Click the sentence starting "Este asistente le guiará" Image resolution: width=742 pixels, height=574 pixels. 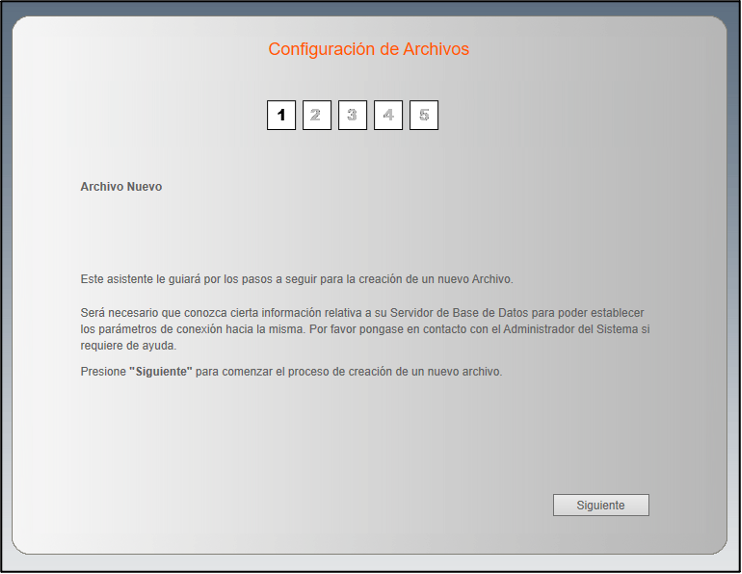(x=296, y=279)
